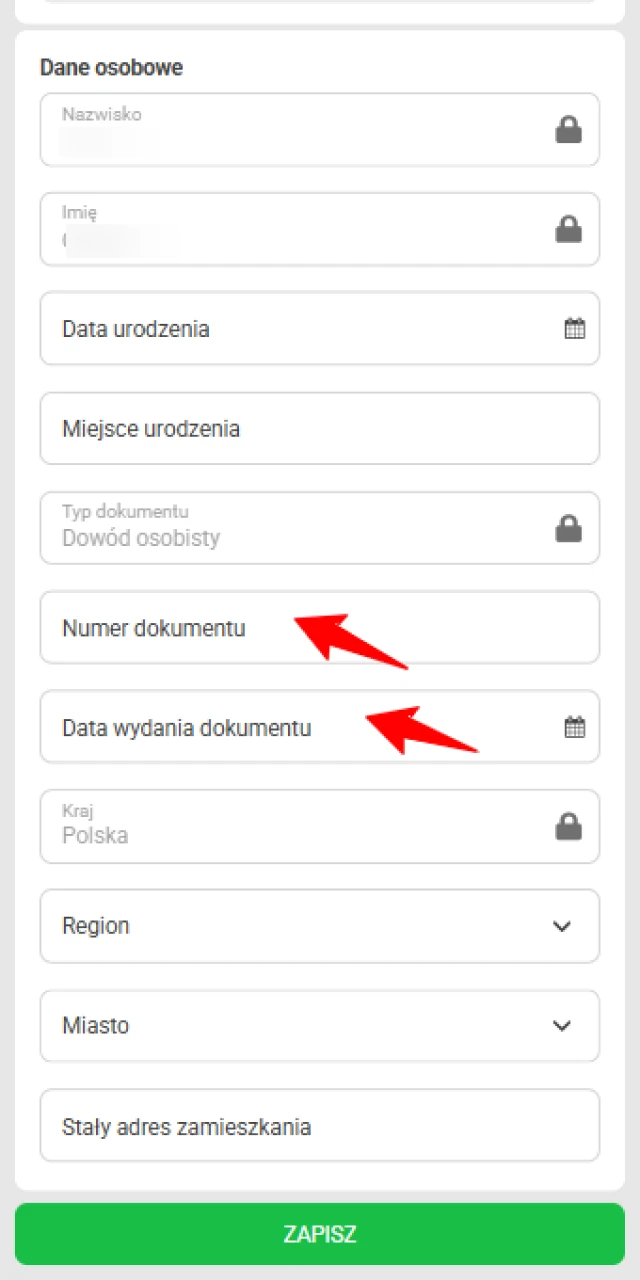Click the ZAPISZ button

[320, 1234]
